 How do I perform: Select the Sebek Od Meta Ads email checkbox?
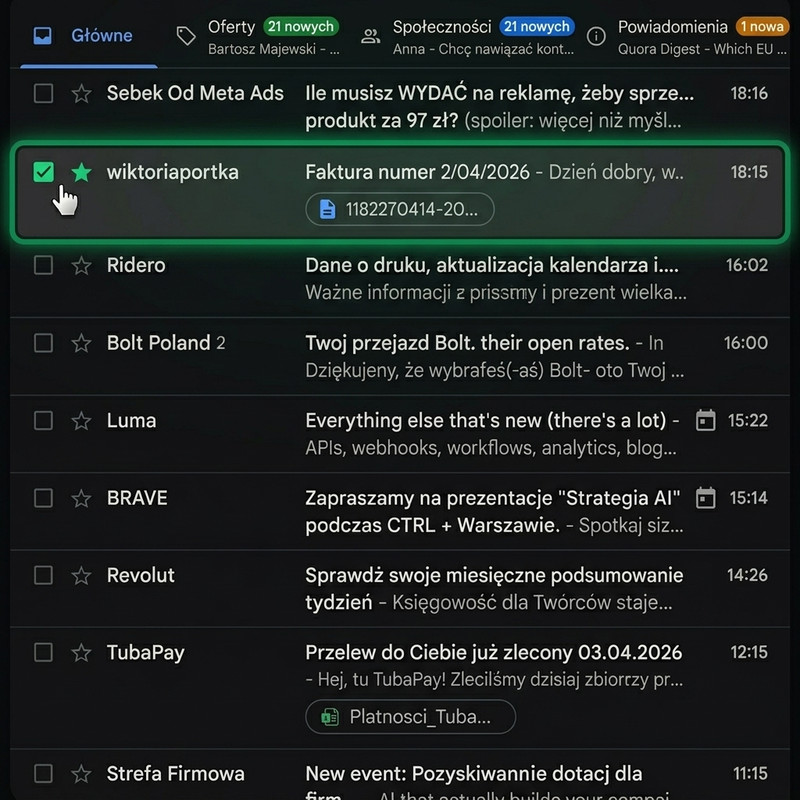tap(43, 93)
